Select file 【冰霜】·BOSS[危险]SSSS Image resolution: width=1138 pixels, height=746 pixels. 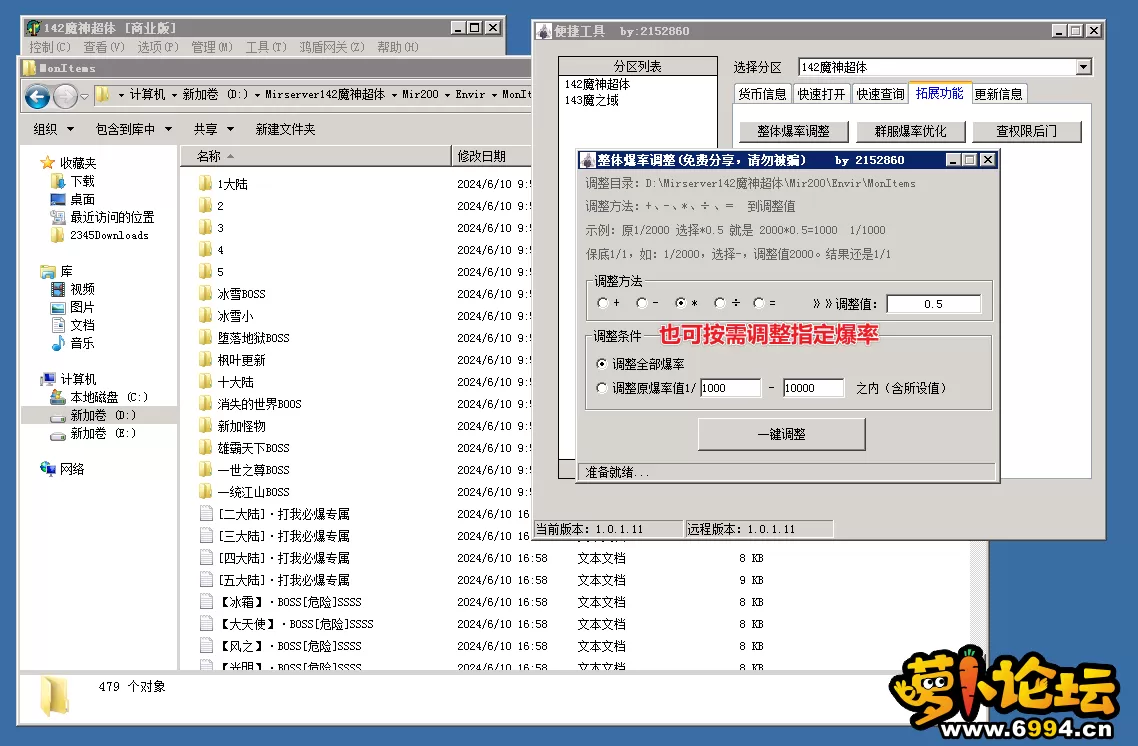(281, 602)
